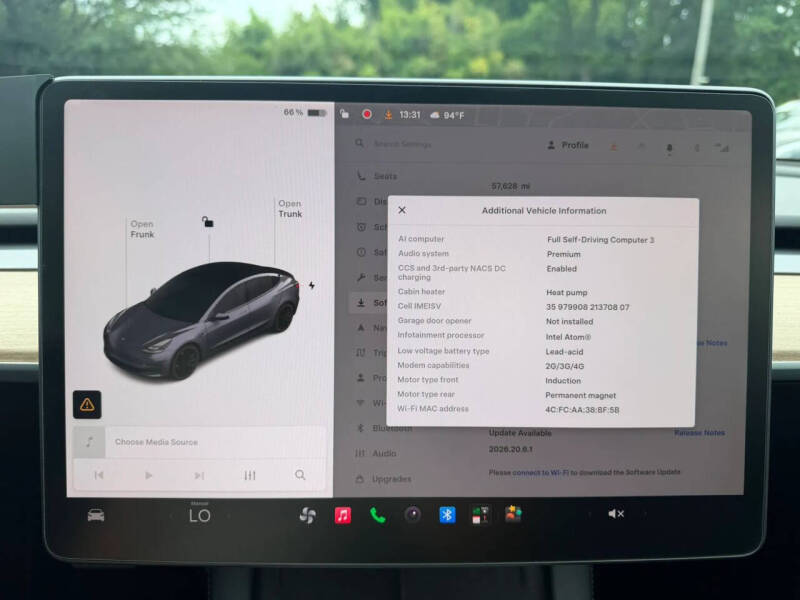
Task: Tap the muted volume speaker icon
Action: coord(616,514)
